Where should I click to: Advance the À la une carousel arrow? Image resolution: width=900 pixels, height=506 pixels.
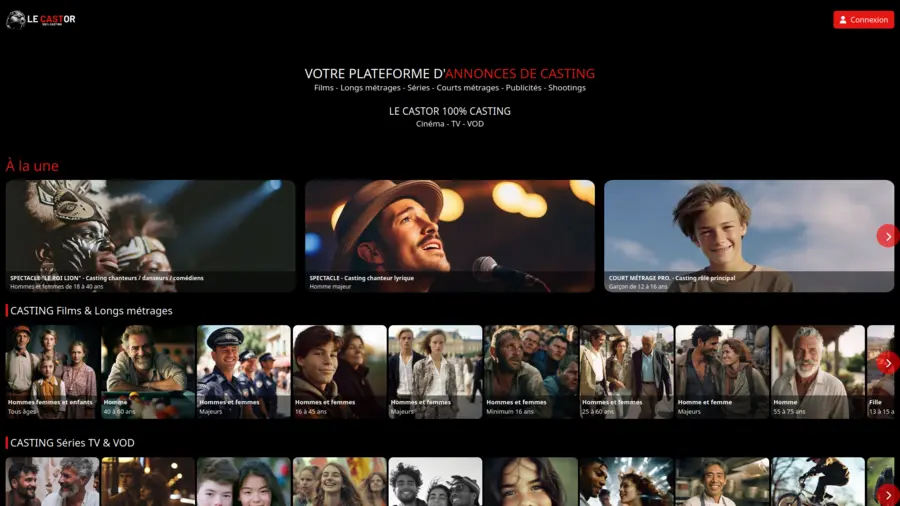(887, 236)
